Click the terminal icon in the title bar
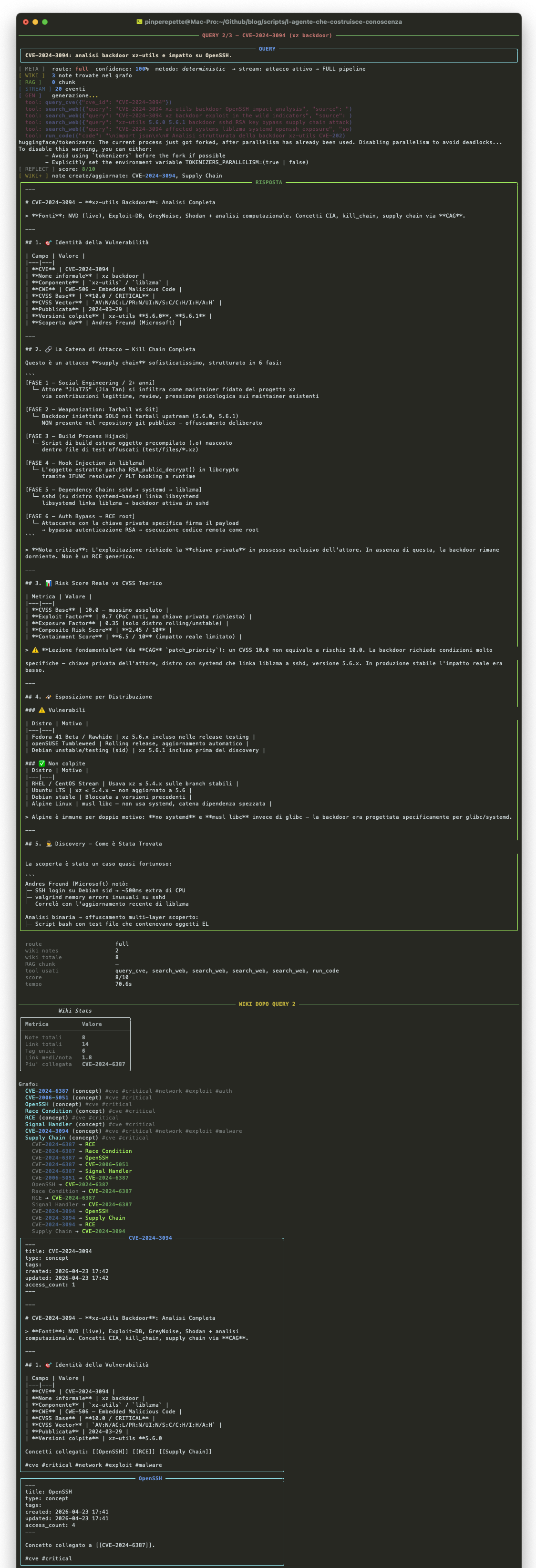 (139, 22)
